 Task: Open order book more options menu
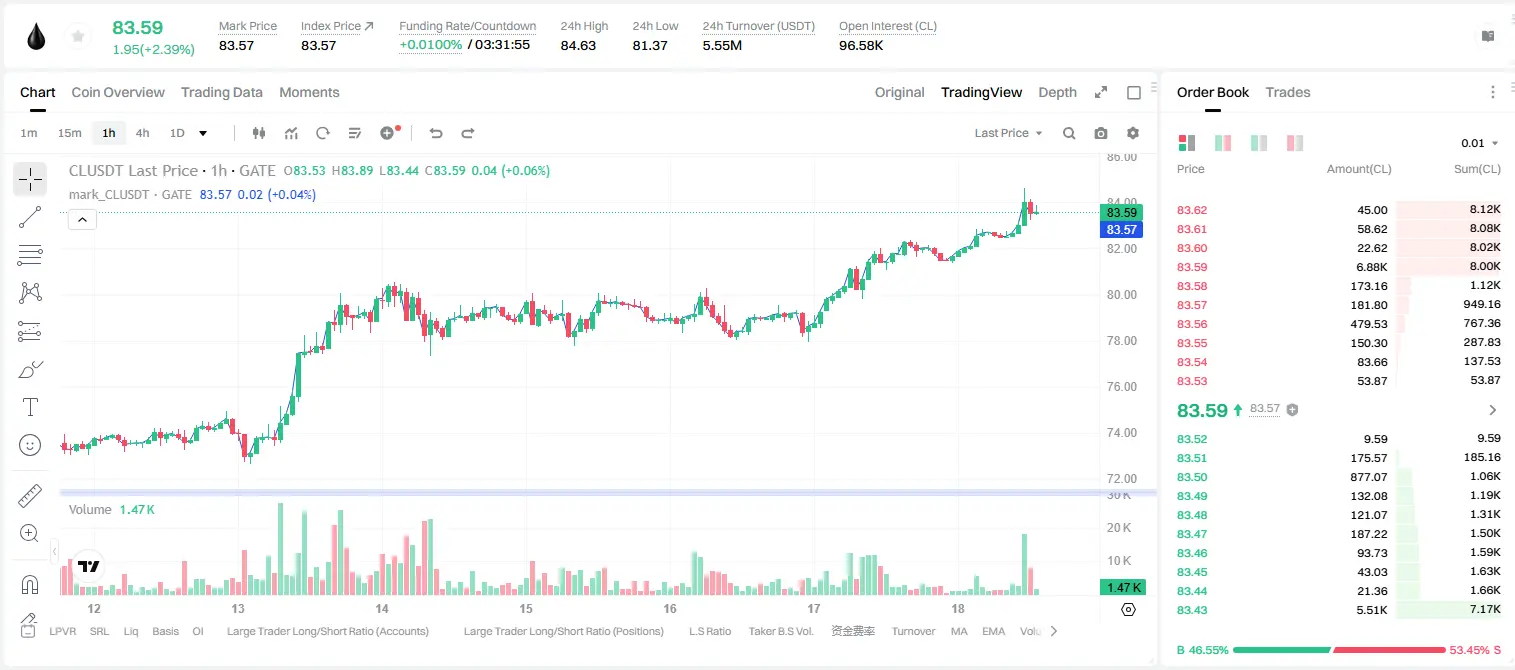[x=1493, y=92]
